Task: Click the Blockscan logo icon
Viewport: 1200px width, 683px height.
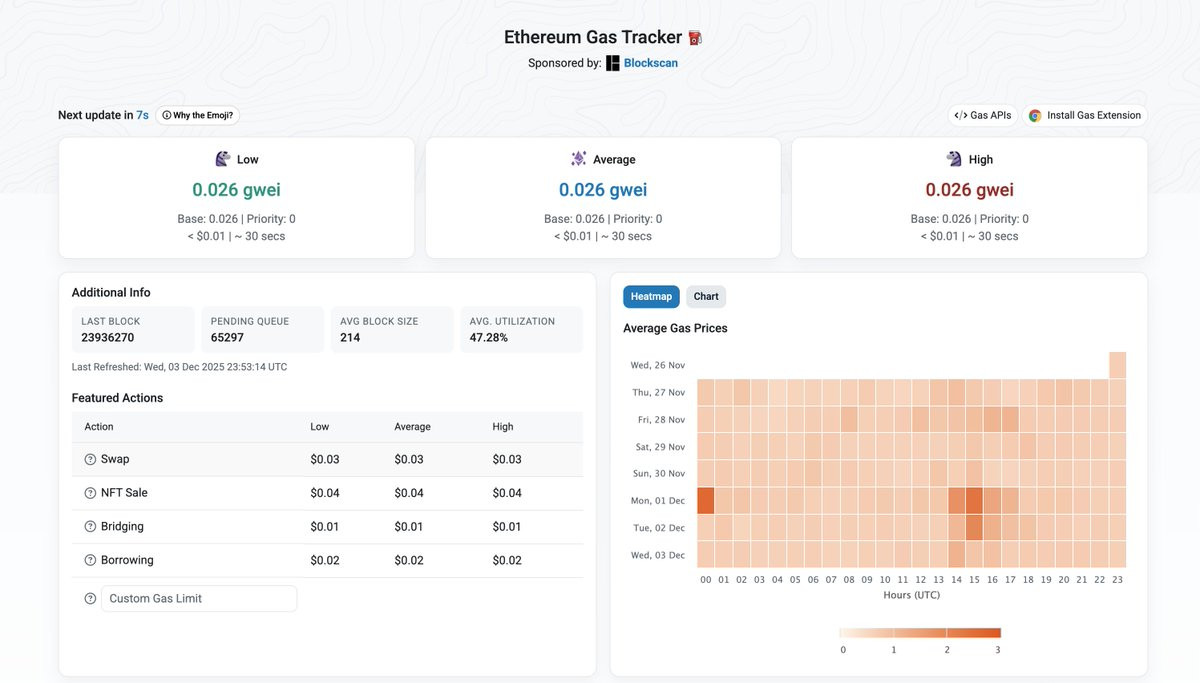Action: point(613,63)
